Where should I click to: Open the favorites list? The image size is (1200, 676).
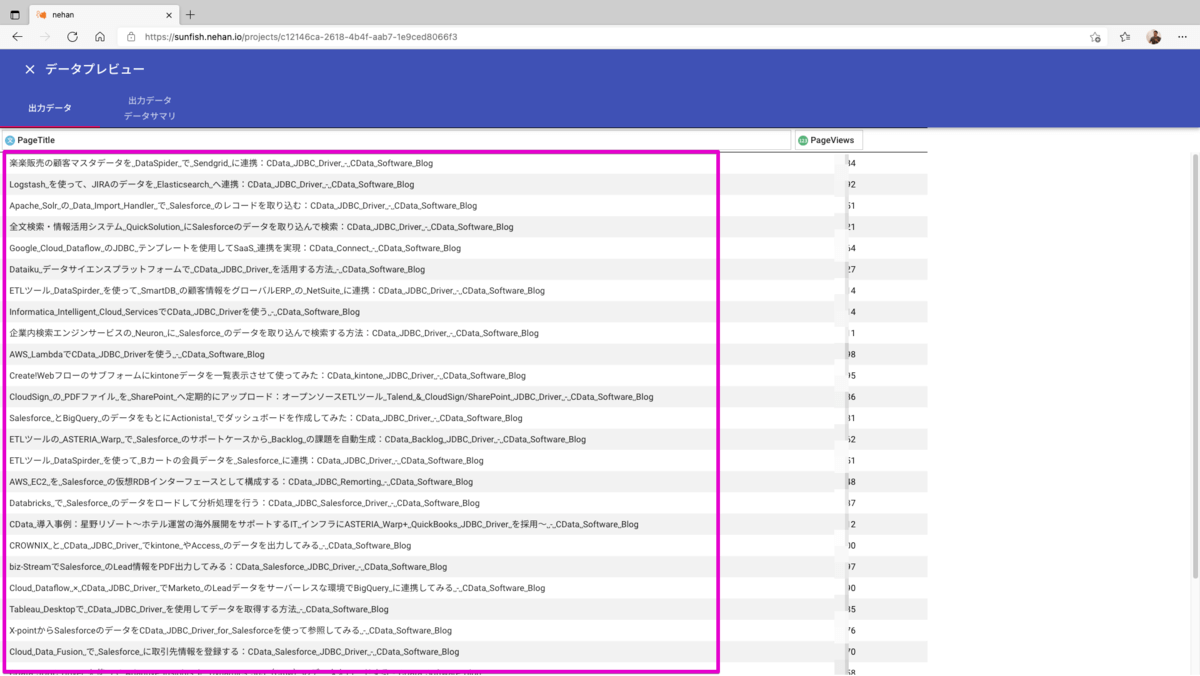click(x=1125, y=37)
